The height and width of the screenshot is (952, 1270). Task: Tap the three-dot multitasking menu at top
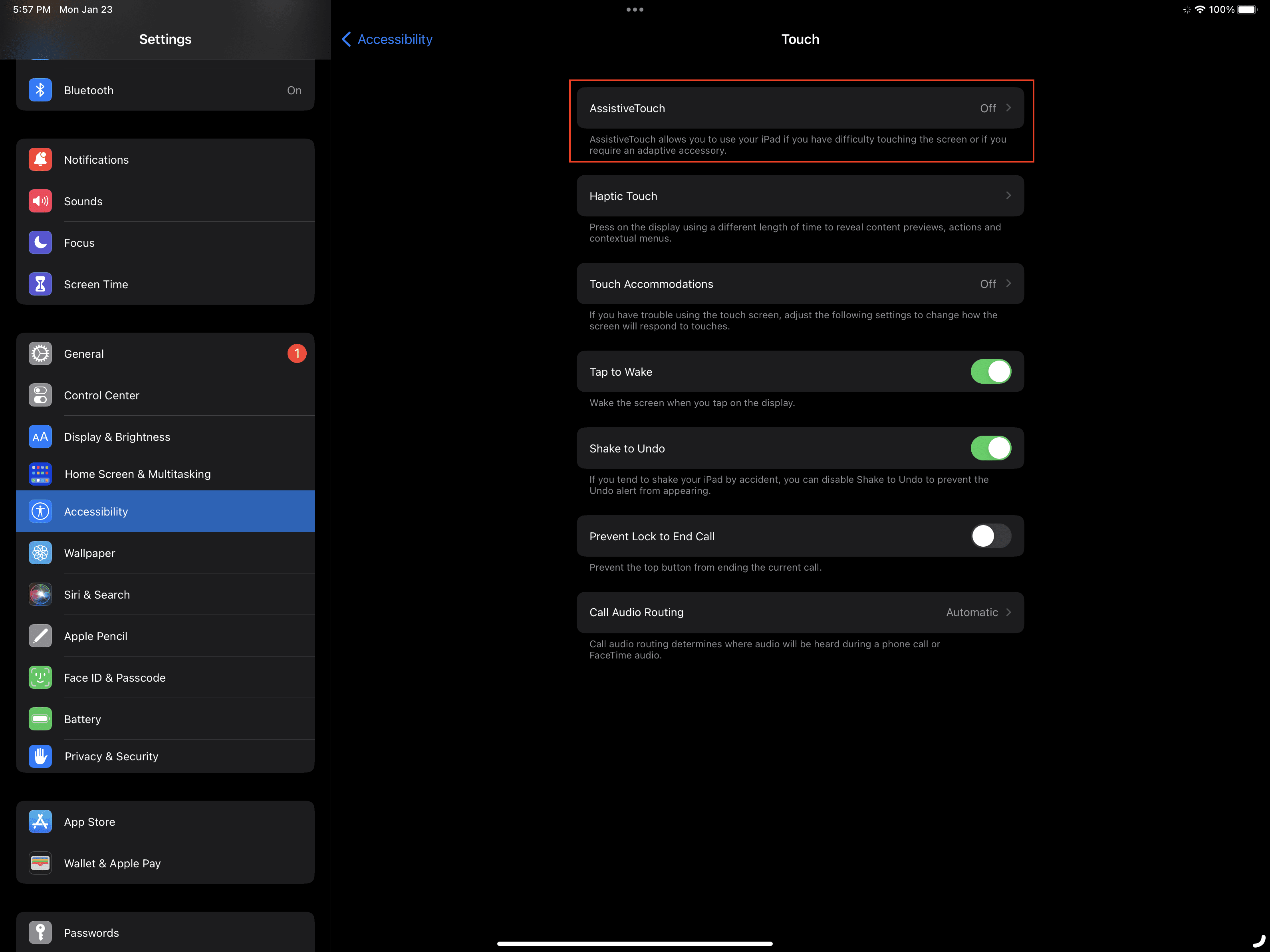(635, 9)
